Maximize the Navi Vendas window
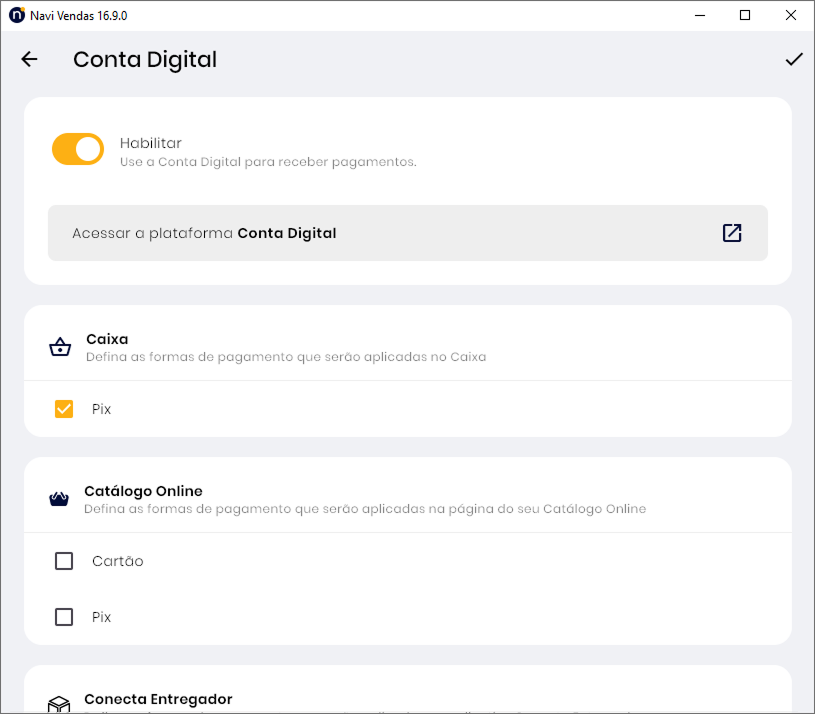This screenshot has height=714, width=815. [x=745, y=15]
